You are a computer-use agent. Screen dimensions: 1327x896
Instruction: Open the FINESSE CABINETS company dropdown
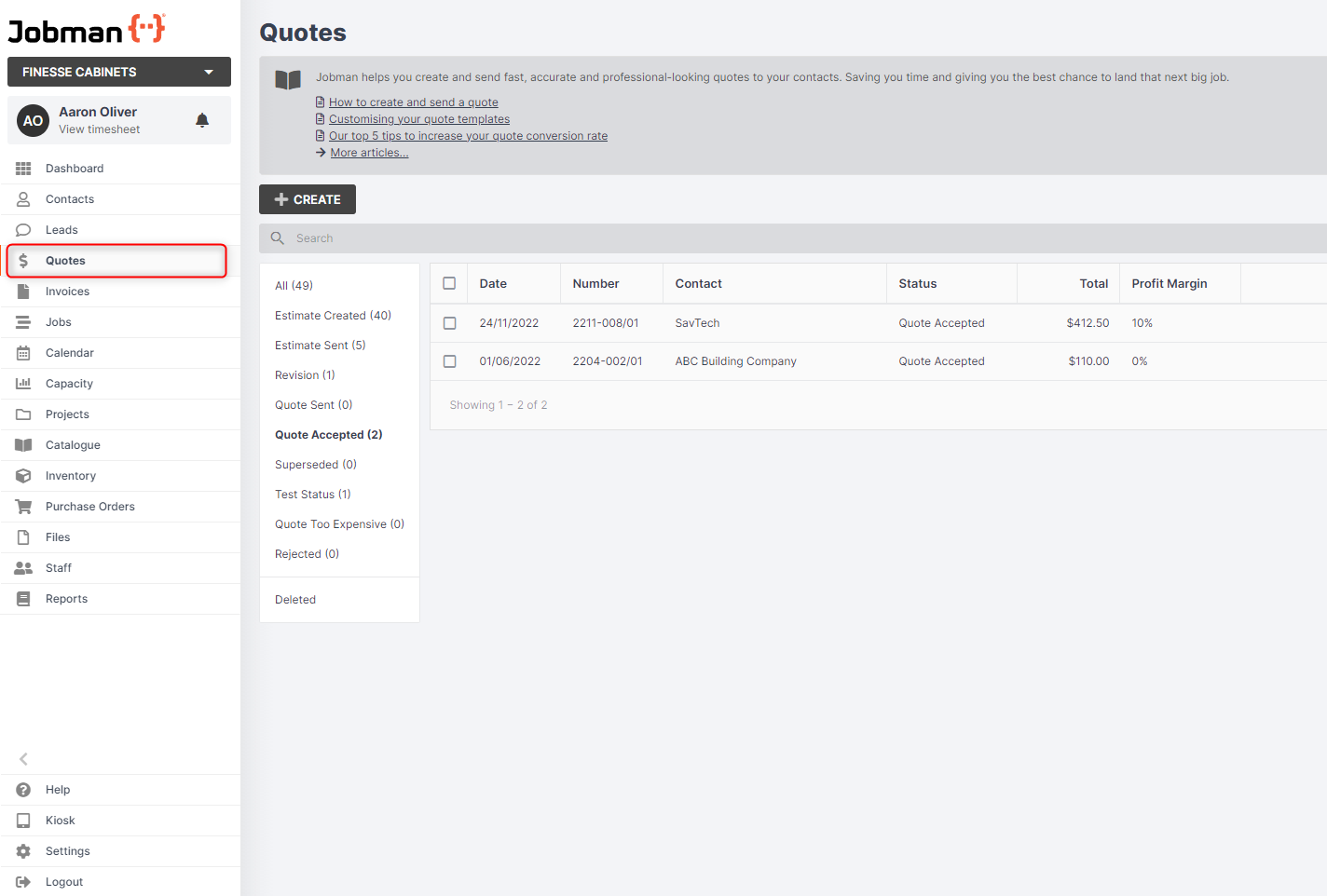(118, 72)
